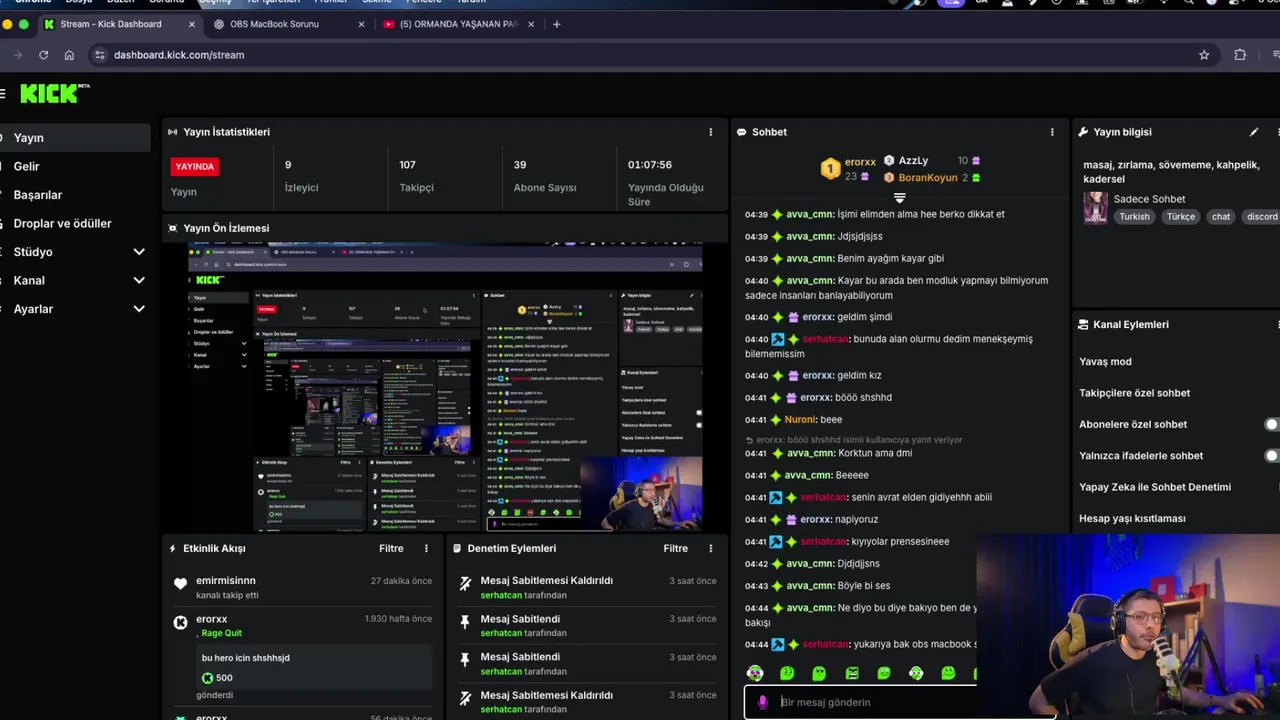Click Yapay Zeka ile Sohbet Denetimi
This screenshot has height=720, width=1280.
click(x=1155, y=487)
